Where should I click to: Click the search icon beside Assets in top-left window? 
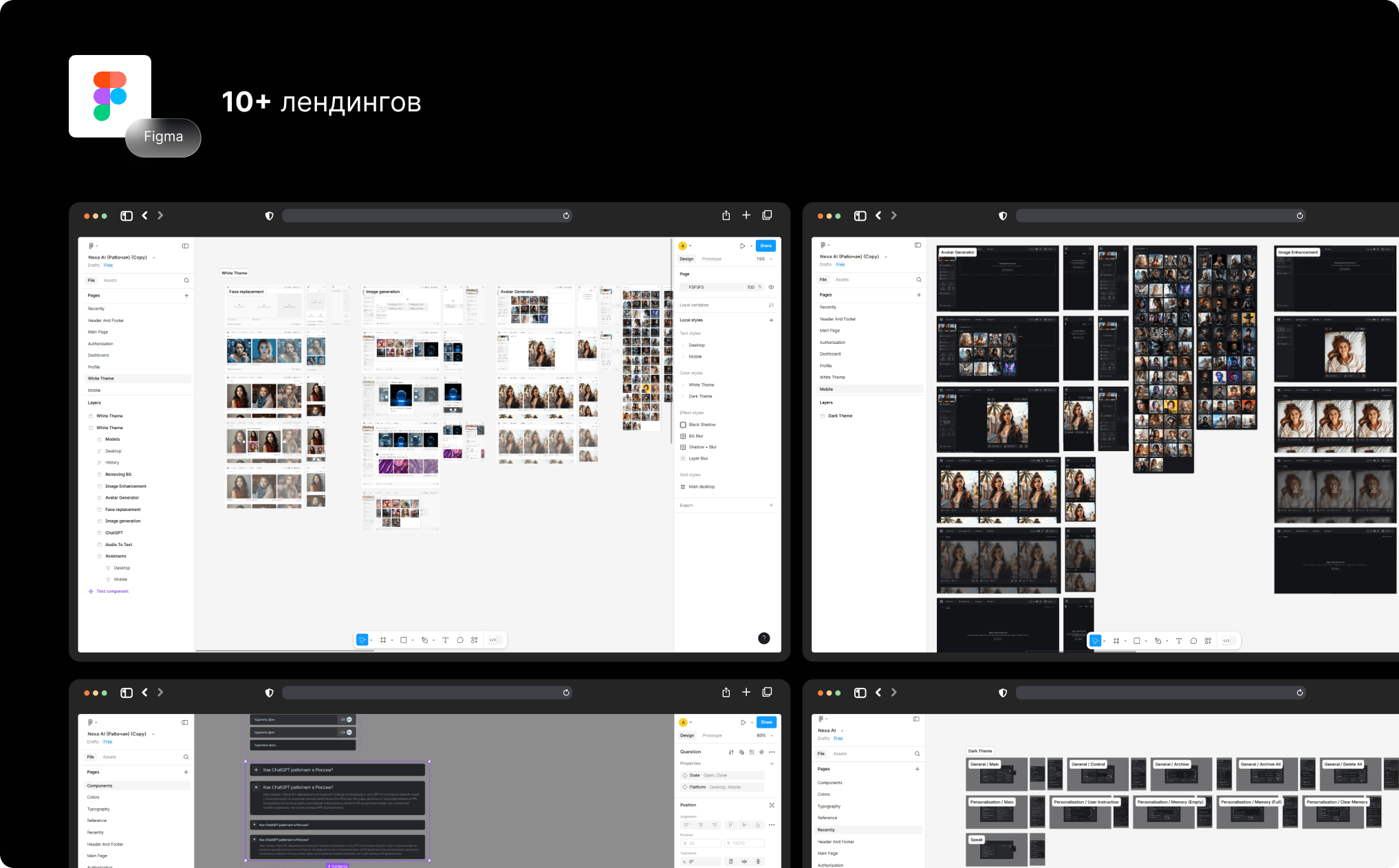pyautogui.click(x=186, y=281)
